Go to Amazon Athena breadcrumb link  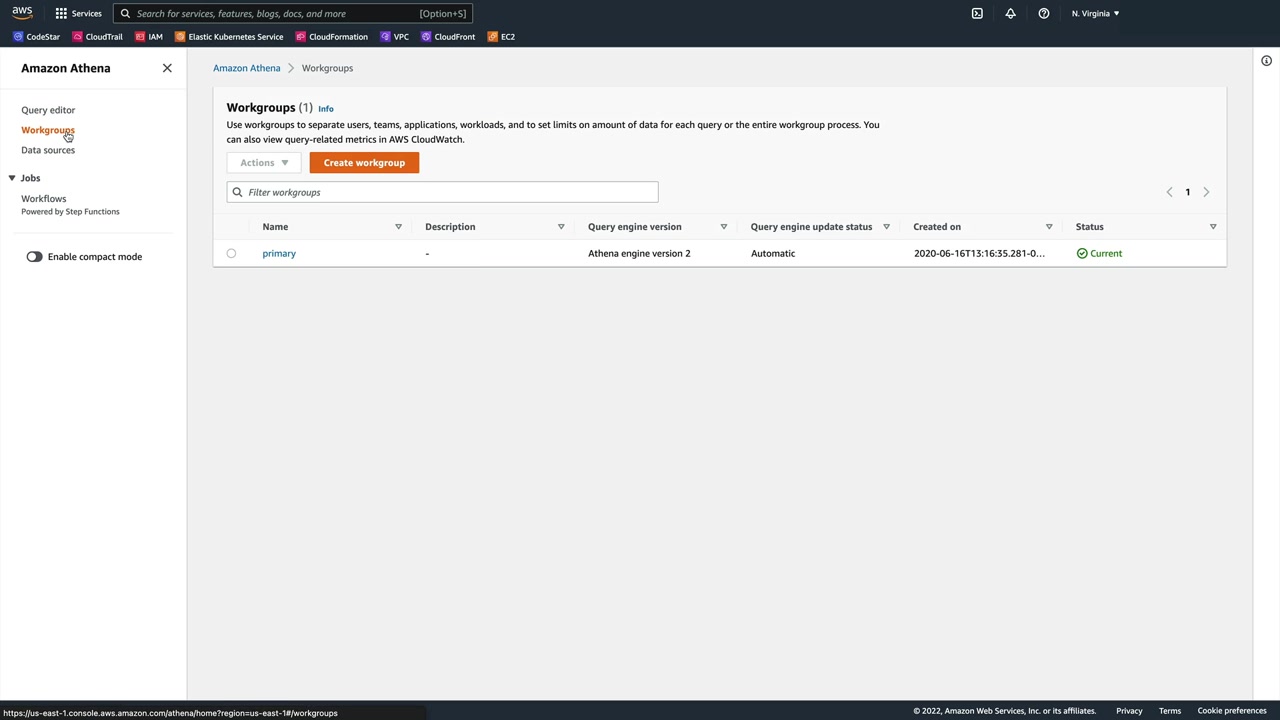click(247, 68)
